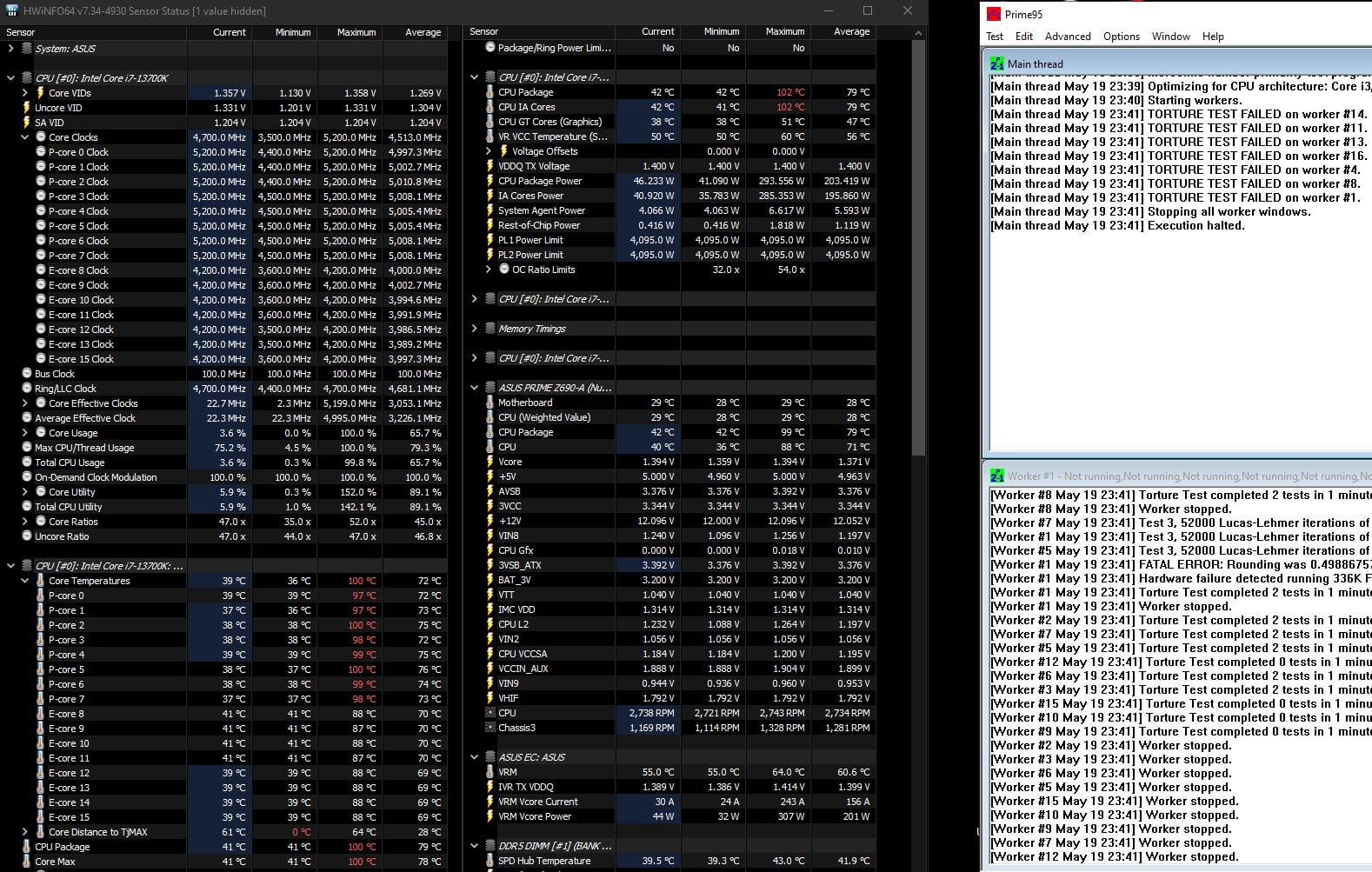Select the 'TORTURE TEST FAILED on worker #14' line

coord(1179,115)
